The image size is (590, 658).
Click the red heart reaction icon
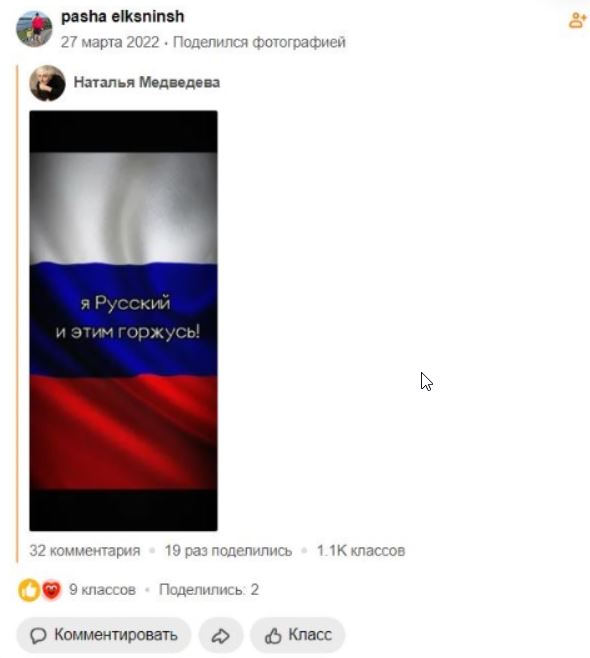coord(52,590)
